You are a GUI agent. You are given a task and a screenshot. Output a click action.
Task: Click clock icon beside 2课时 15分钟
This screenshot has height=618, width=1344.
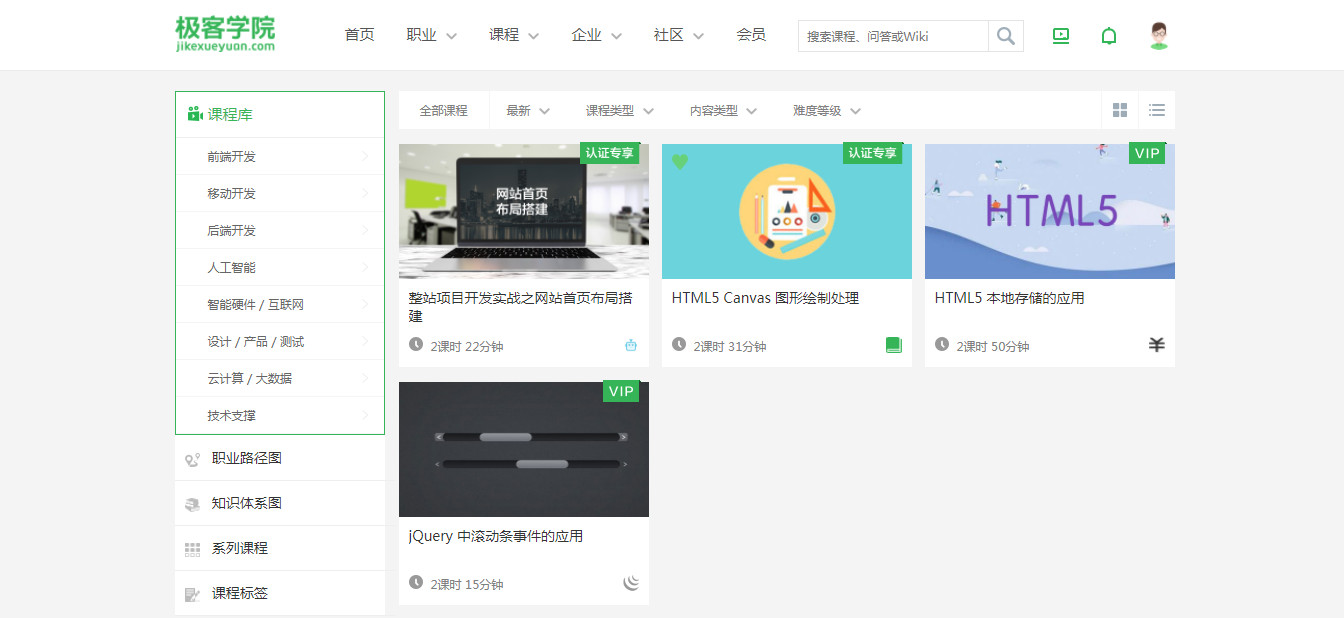[x=416, y=583]
